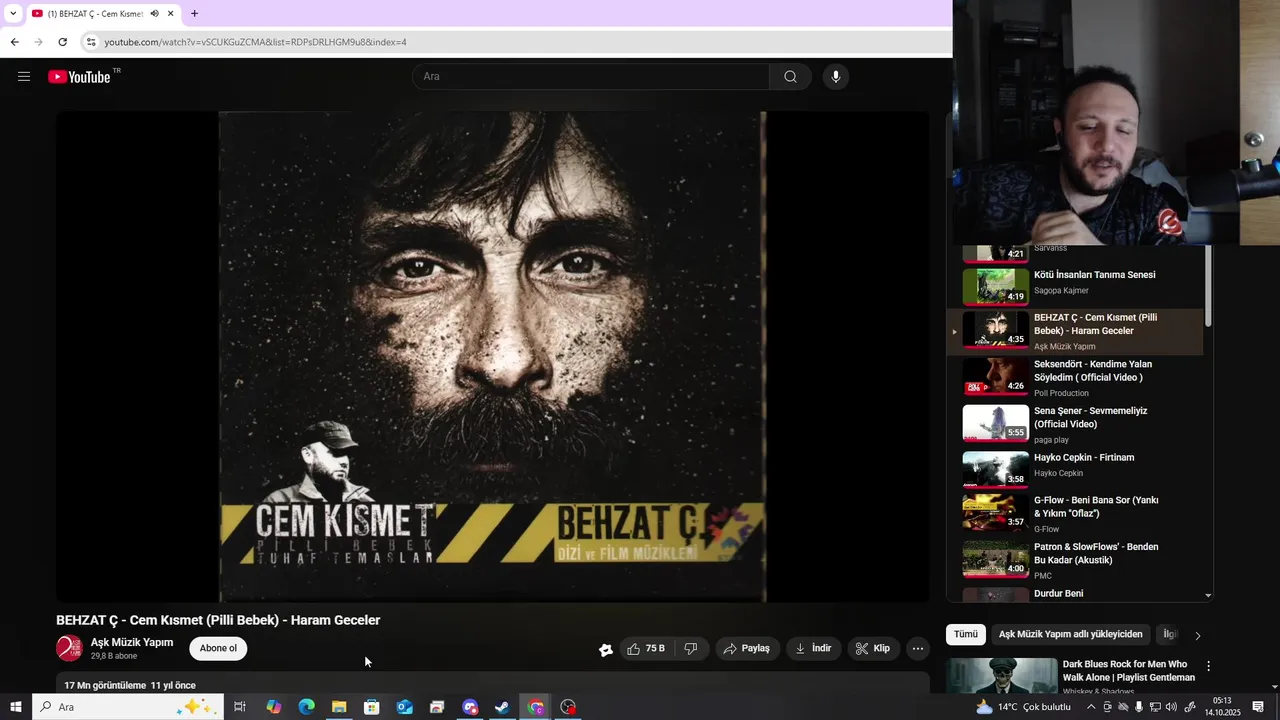Click the Windows taskbar search box
Image resolution: width=1280 pixels, height=720 pixels.
click(127, 707)
